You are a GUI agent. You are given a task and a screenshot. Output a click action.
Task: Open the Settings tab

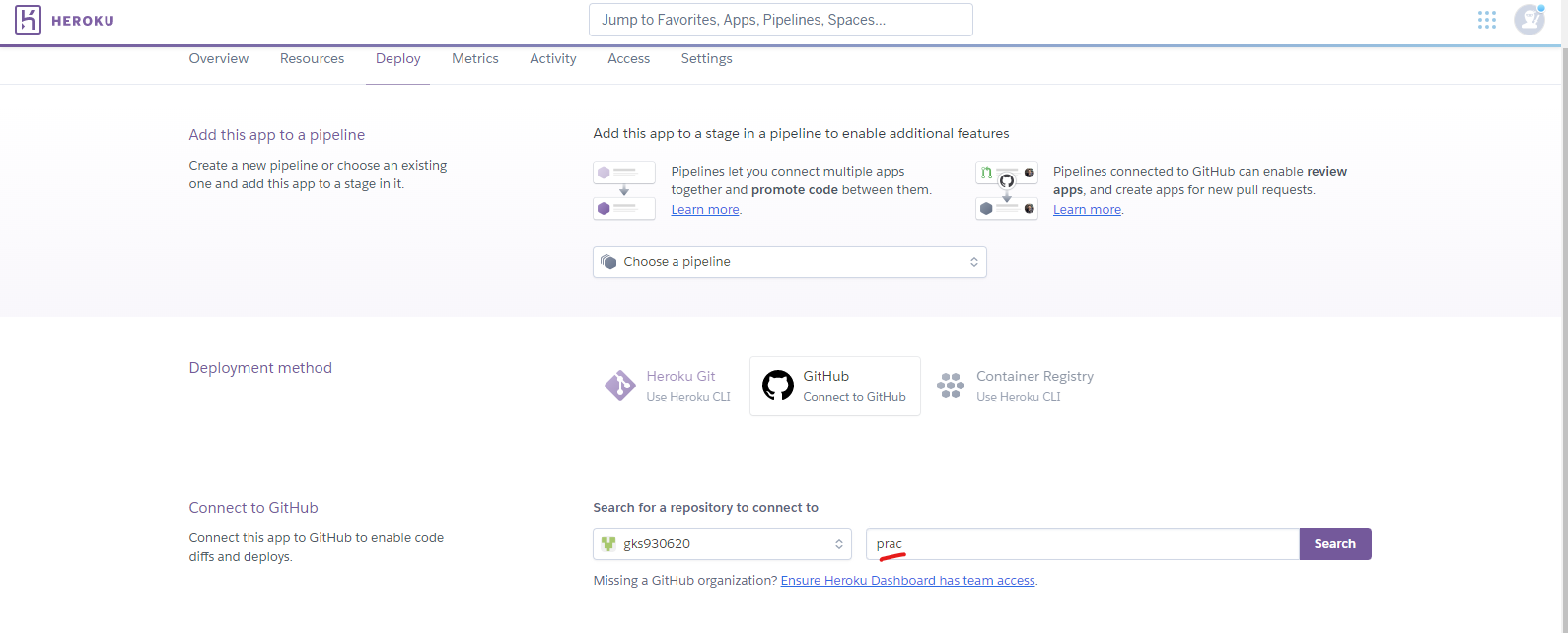click(x=707, y=59)
